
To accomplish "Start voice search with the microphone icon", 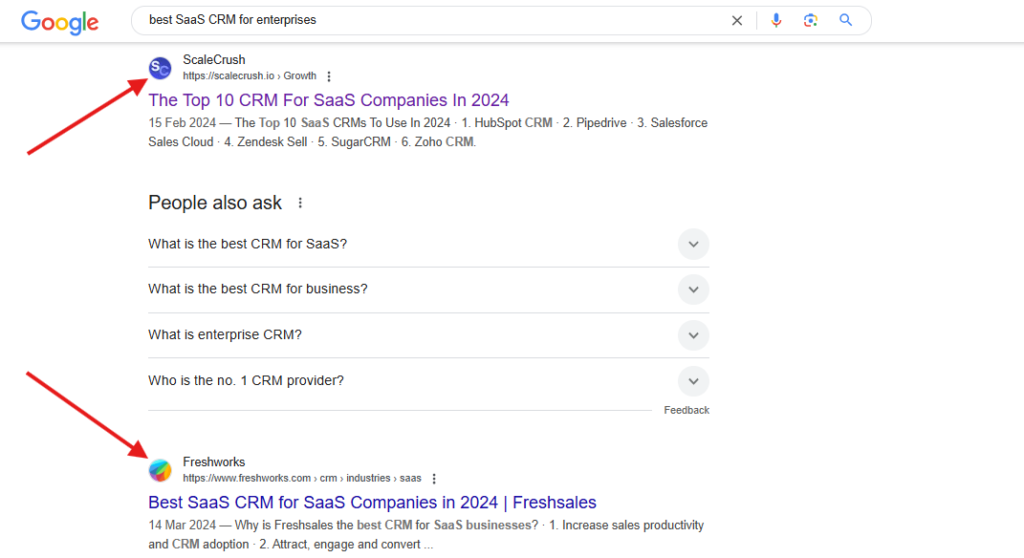I will coord(776,20).
